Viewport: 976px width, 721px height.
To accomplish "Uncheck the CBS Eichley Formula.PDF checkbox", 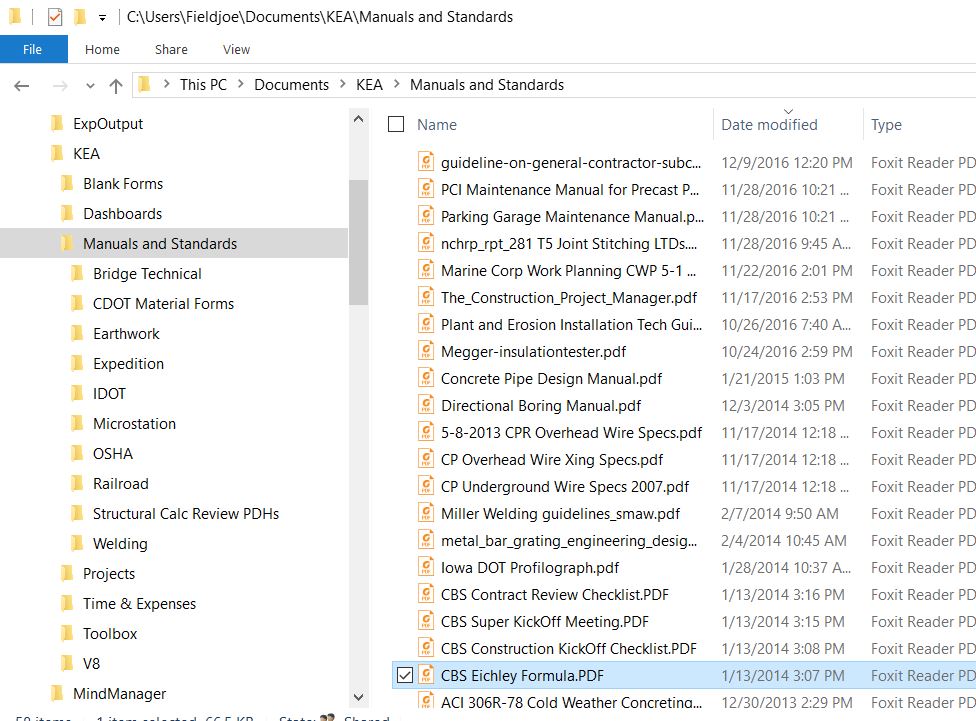I will click(x=405, y=676).
